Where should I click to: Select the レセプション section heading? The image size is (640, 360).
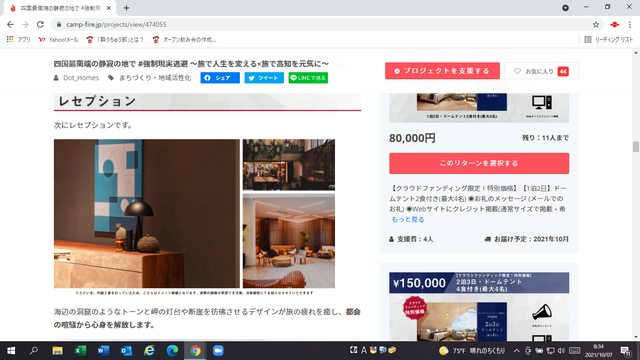pyautogui.click(x=97, y=101)
